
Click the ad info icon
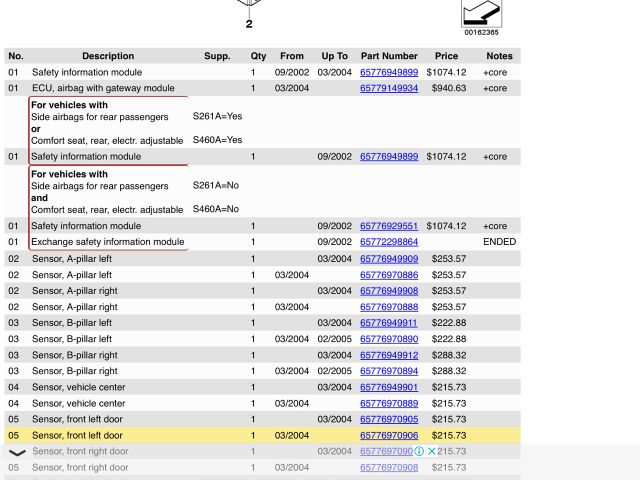pyautogui.click(x=419, y=451)
